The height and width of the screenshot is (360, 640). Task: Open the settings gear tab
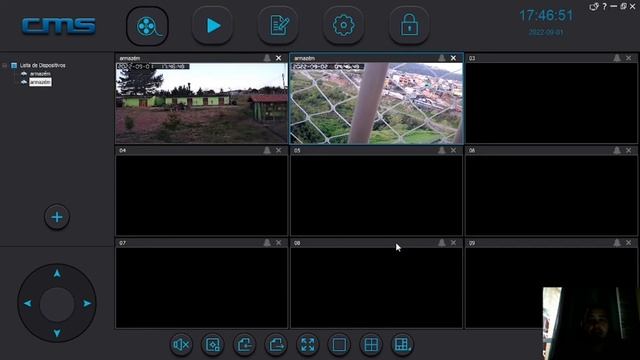click(344, 26)
